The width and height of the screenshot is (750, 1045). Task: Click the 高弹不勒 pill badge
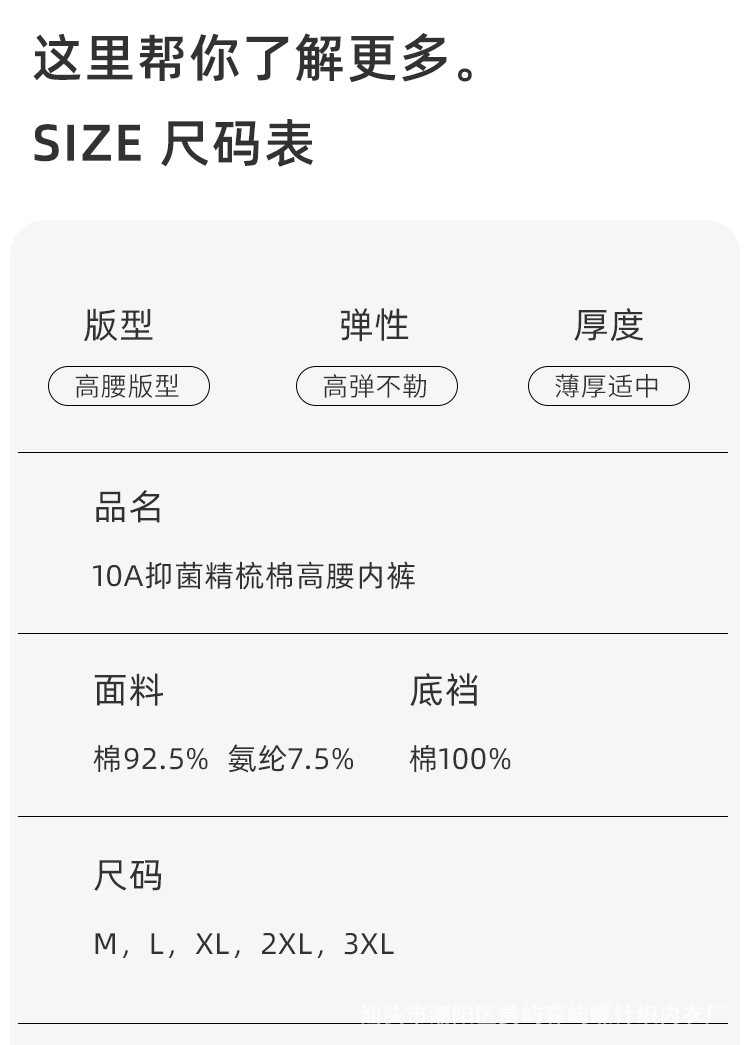pos(376,386)
